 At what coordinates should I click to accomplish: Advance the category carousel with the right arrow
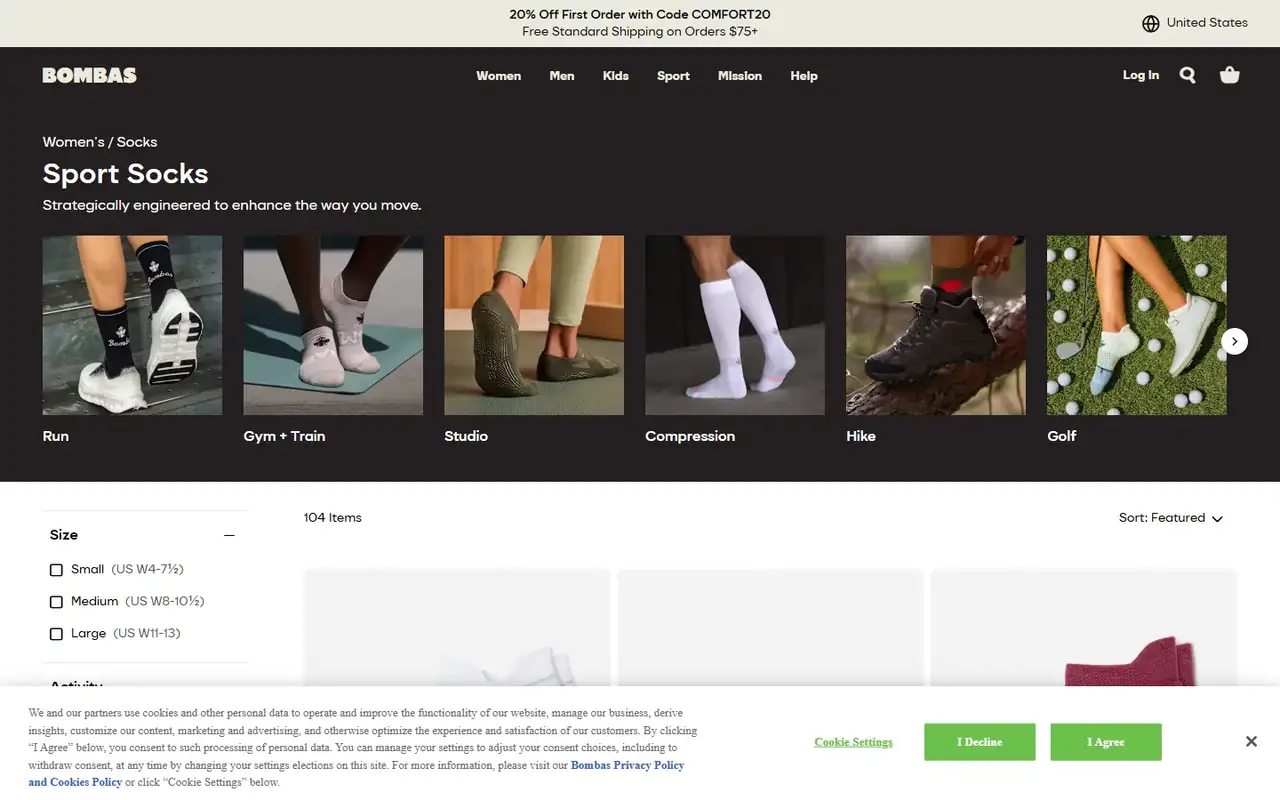tap(1234, 341)
